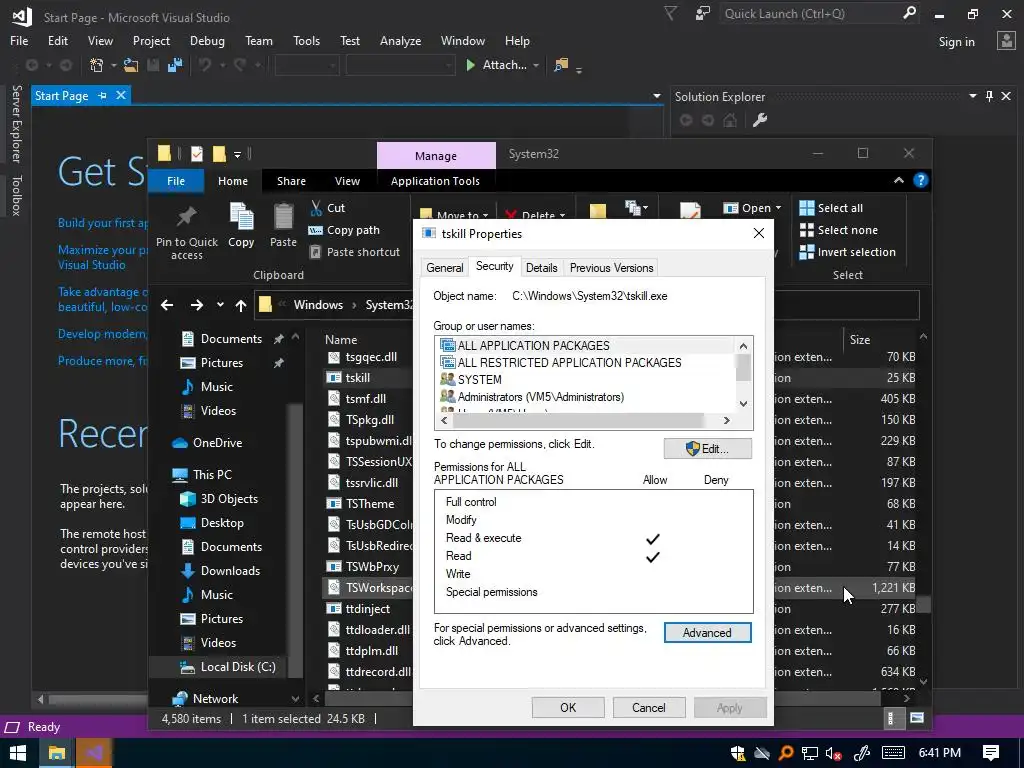The image size is (1024, 768).
Task: Open the Recent locations dropdown arrow
Action: point(220,305)
